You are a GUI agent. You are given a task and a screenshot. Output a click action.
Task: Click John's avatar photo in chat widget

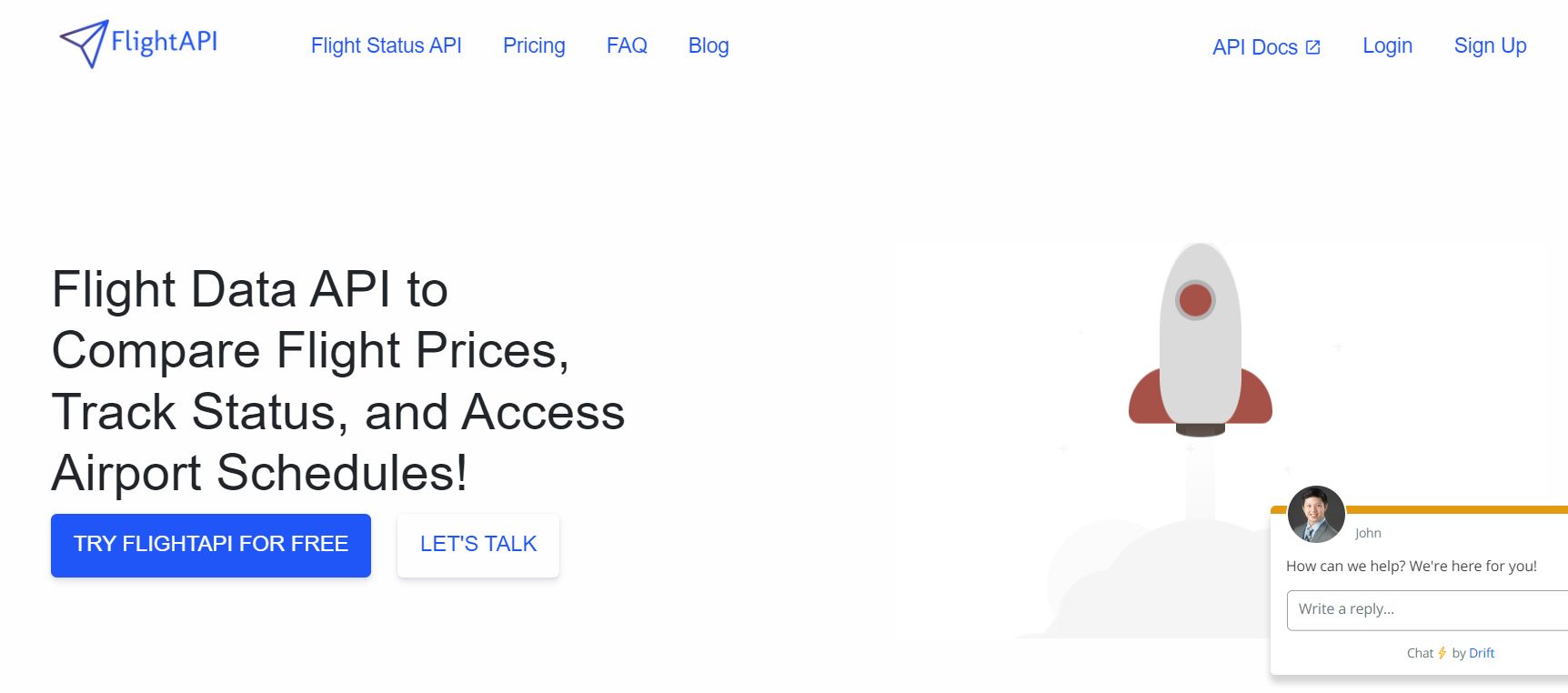(1316, 515)
